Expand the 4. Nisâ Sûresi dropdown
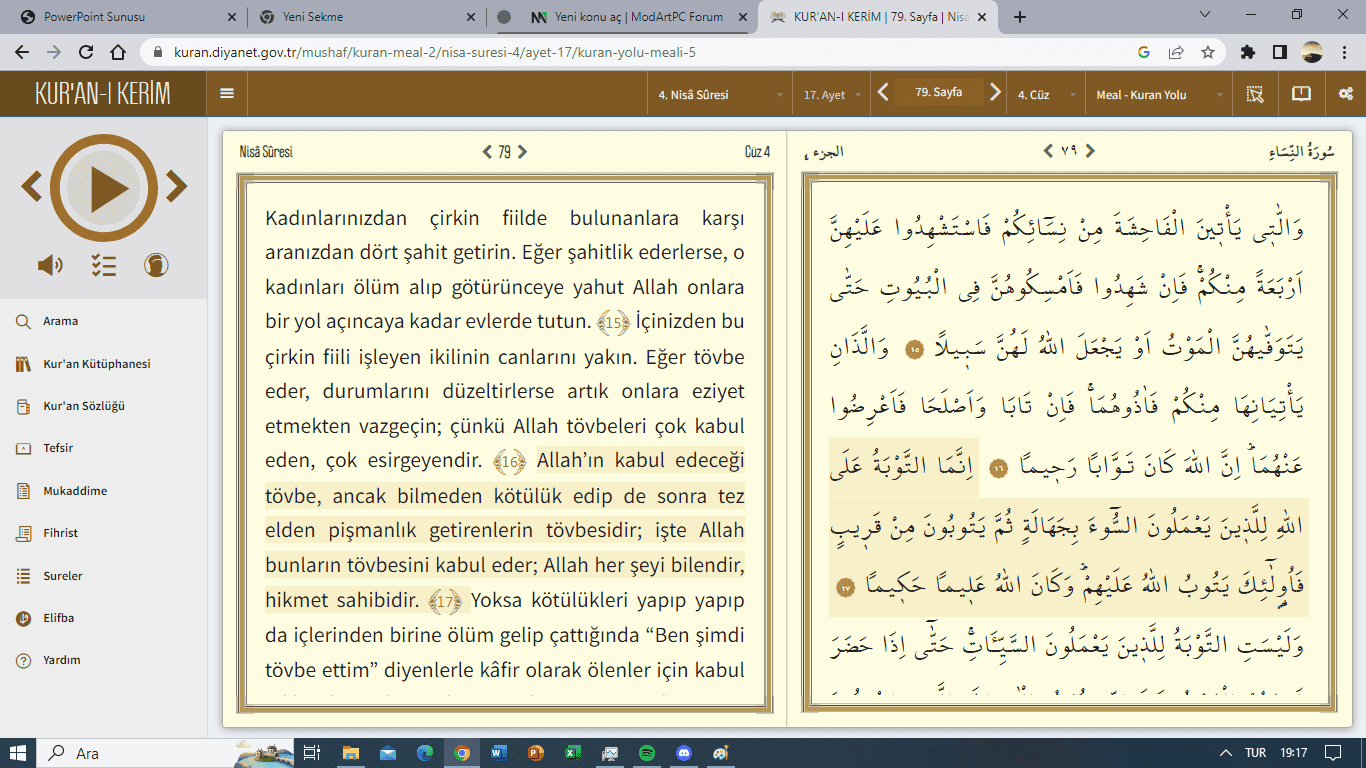 (x=720, y=95)
